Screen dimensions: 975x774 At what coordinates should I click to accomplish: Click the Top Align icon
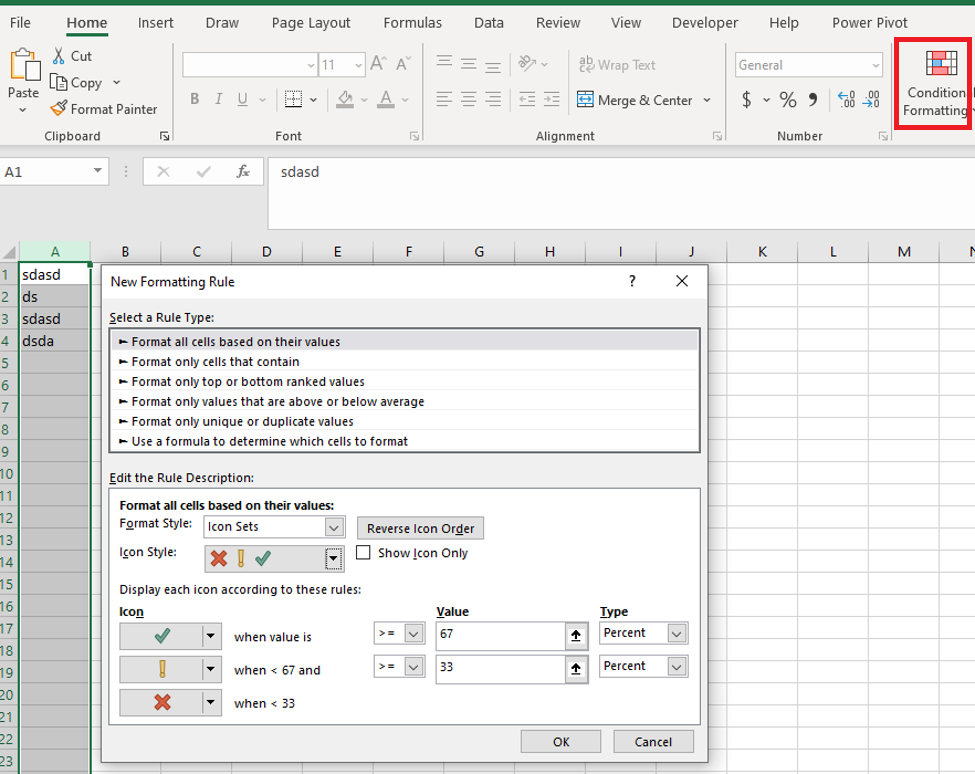444,63
